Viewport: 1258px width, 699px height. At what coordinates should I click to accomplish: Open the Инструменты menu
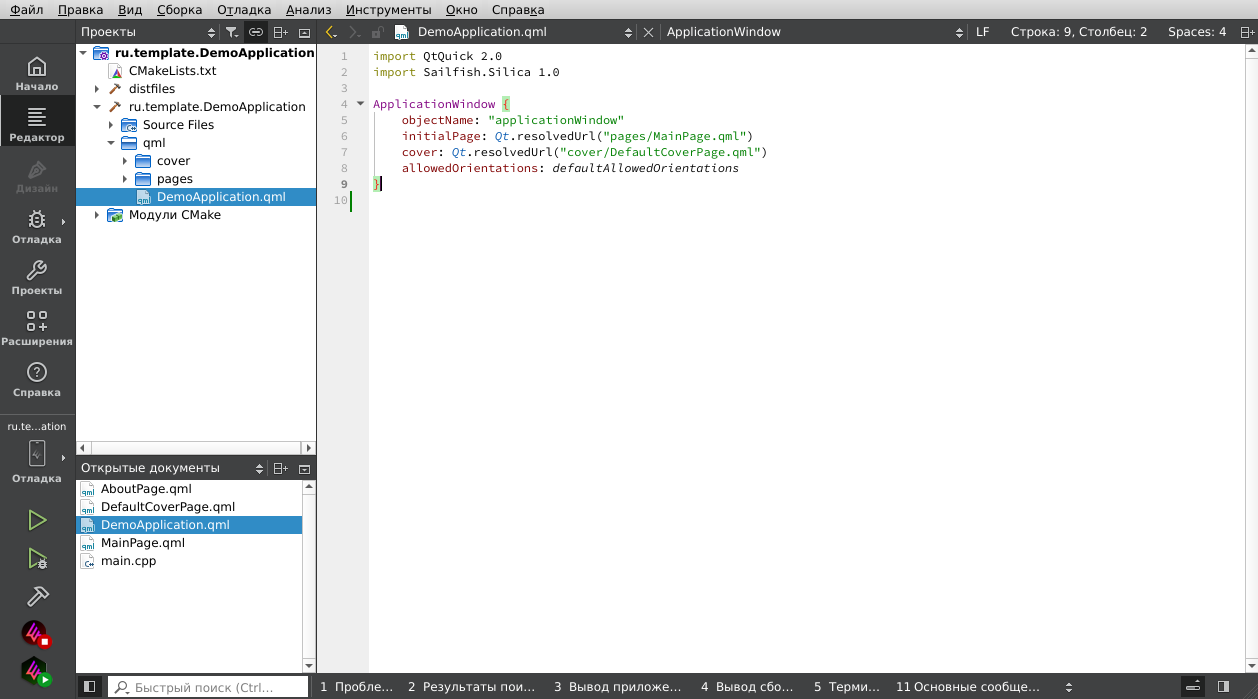(388, 9)
